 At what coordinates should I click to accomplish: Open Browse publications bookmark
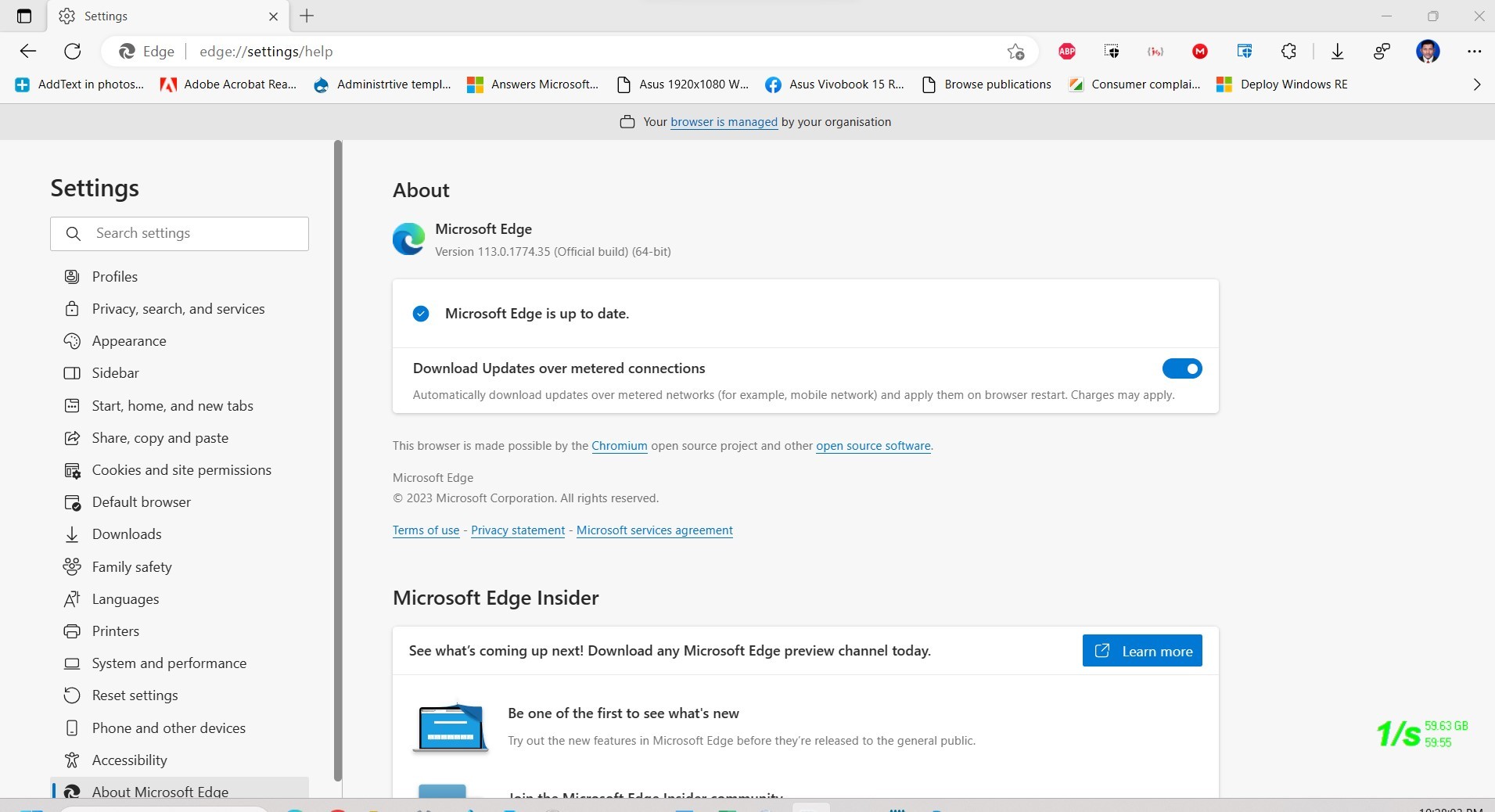[986, 84]
